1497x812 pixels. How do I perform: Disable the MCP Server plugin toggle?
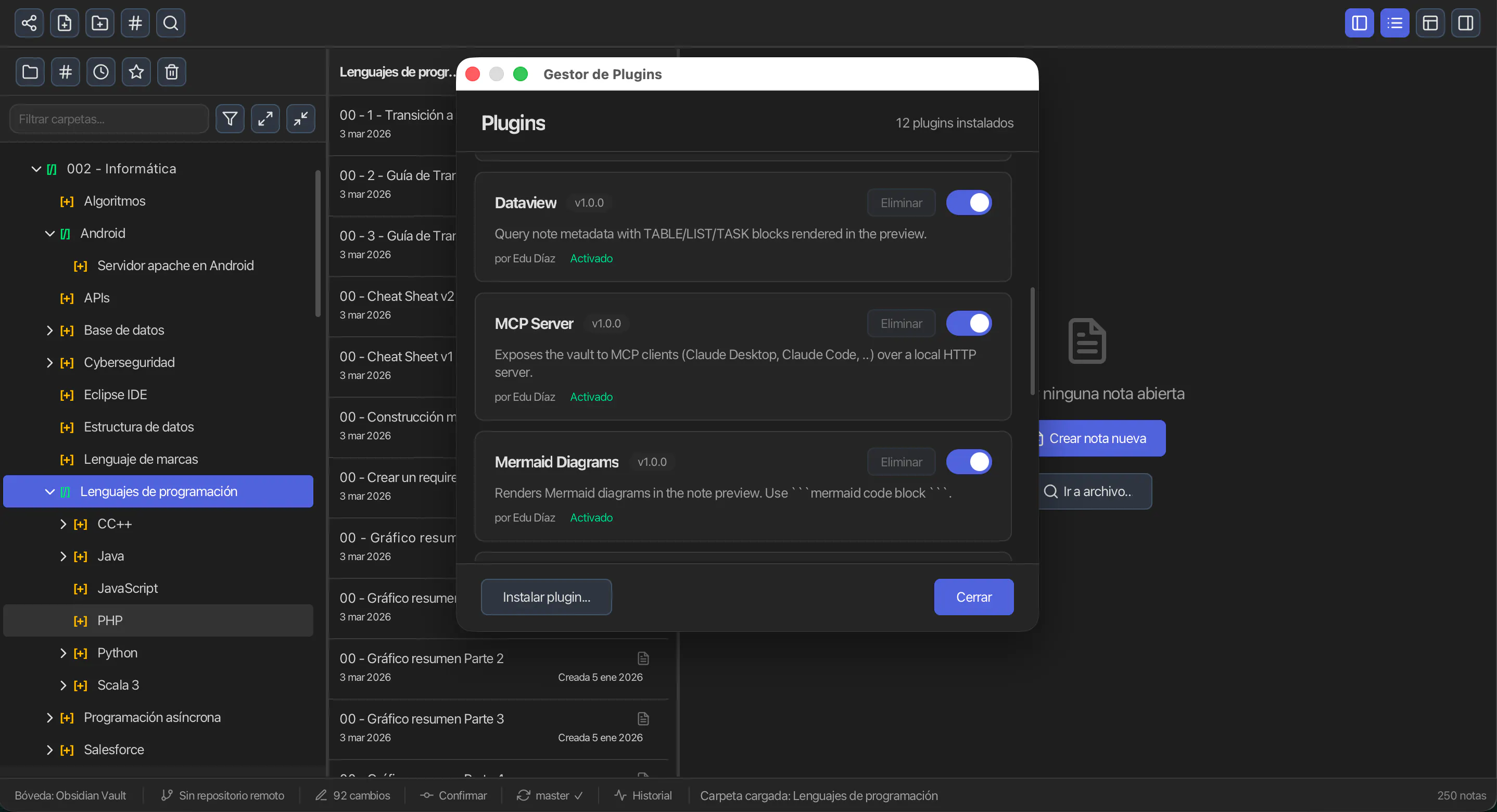(969, 324)
